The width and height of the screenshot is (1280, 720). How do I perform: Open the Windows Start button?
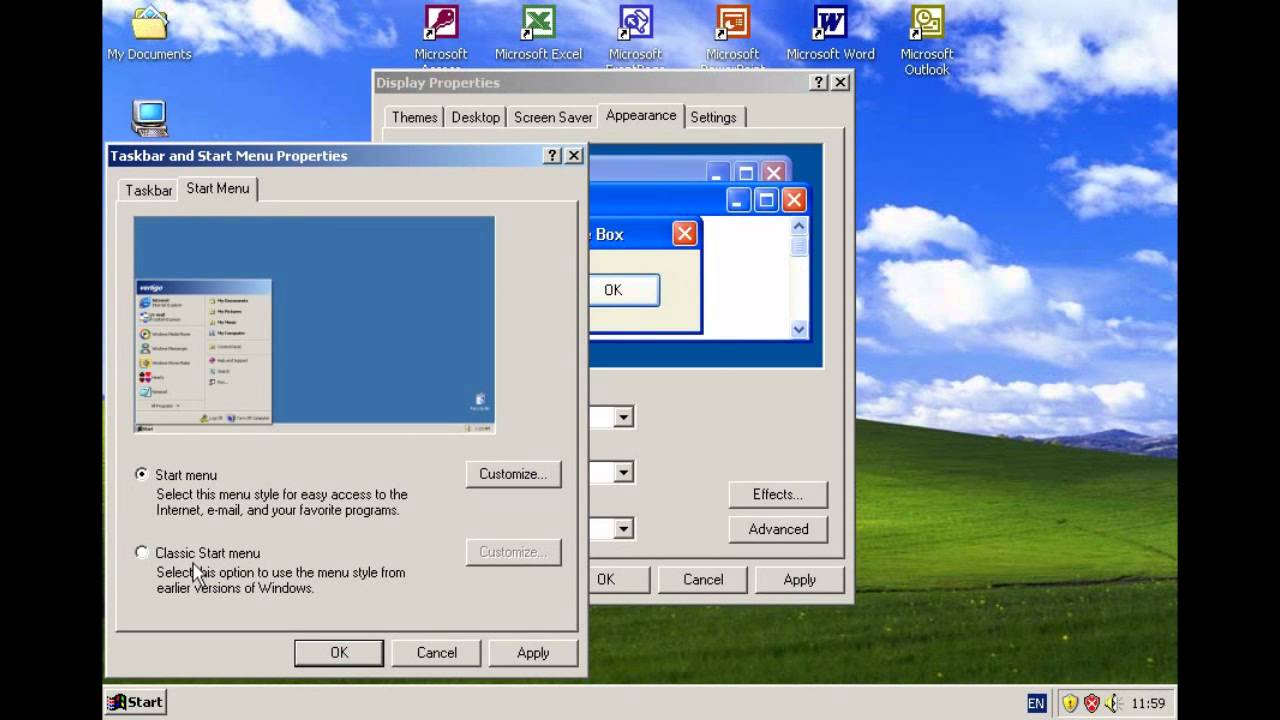(135, 702)
